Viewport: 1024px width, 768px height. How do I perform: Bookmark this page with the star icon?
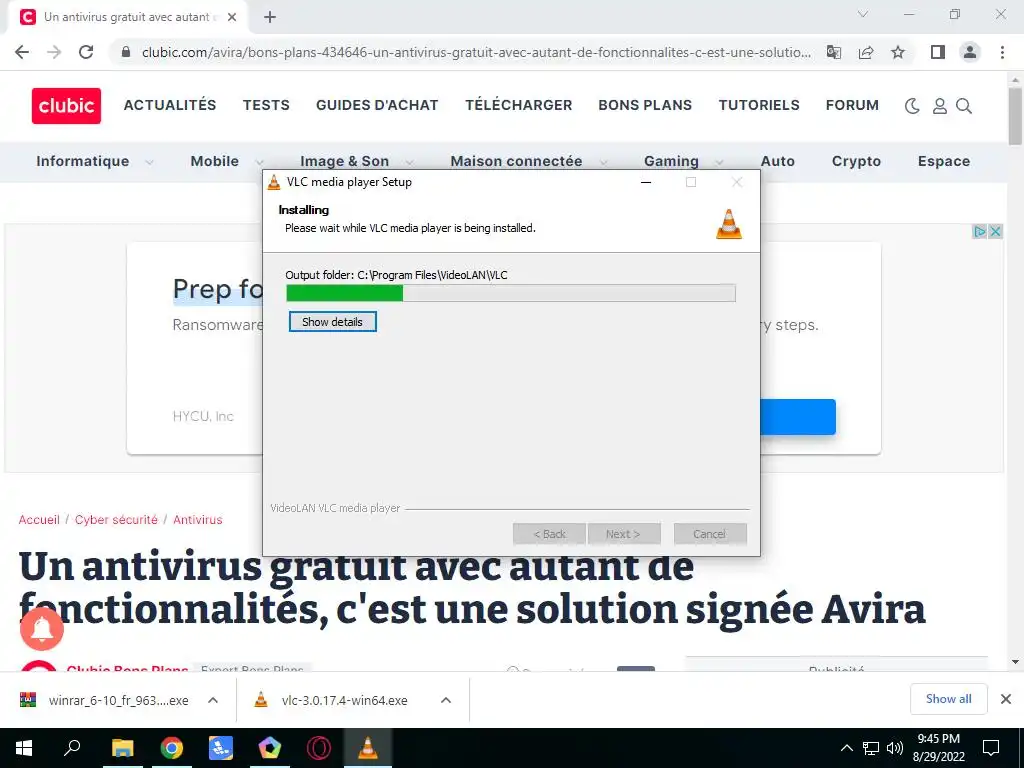[x=898, y=52]
